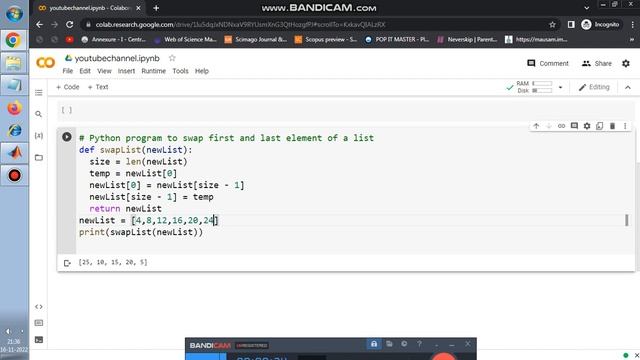View RAM and Disk usage bars
The width and height of the screenshot is (640, 360).
point(535,87)
